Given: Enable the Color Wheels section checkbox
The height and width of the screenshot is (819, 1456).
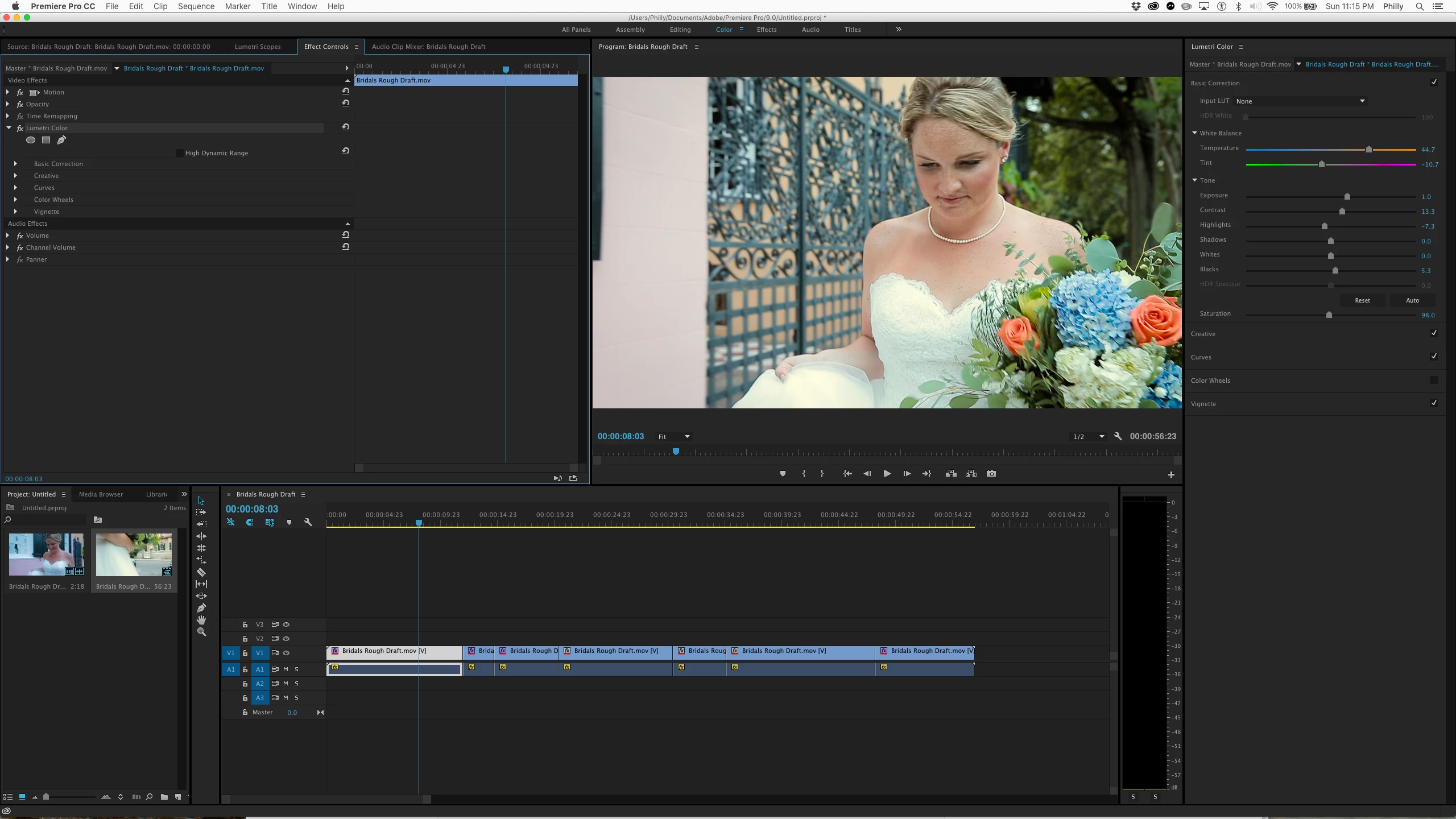Looking at the screenshot, I should click(x=1434, y=380).
